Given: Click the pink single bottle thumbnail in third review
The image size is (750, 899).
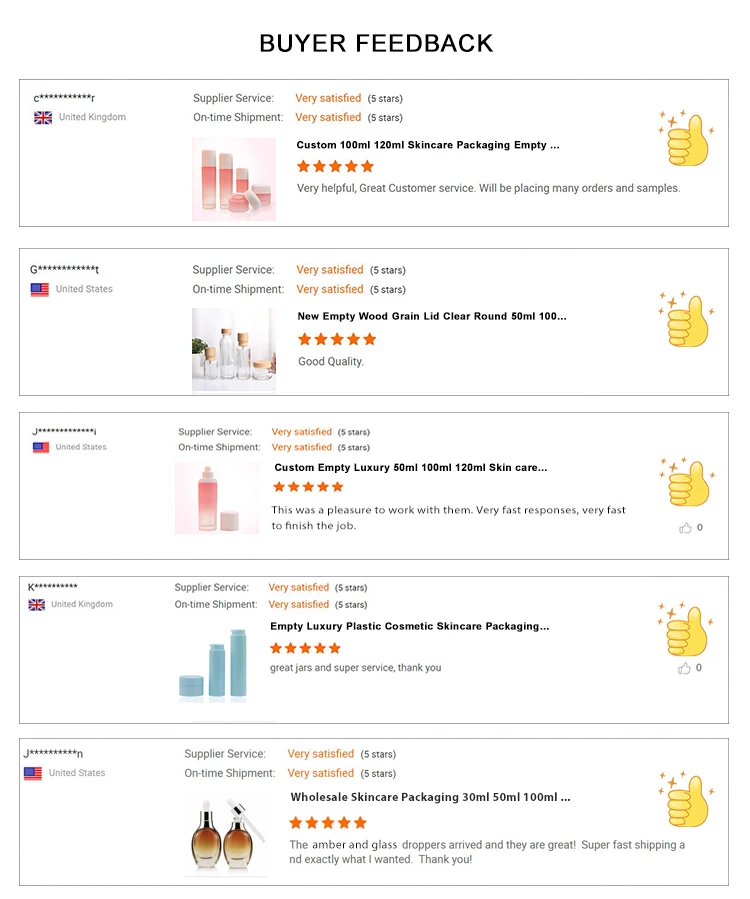Looking at the screenshot, I should click(x=216, y=498).
